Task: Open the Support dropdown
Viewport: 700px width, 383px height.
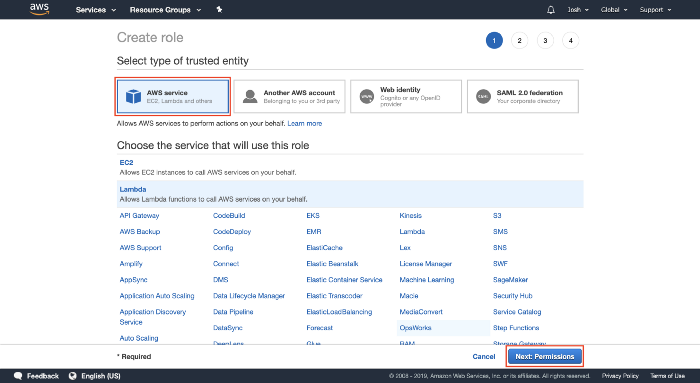Action: tap(655, 10)
